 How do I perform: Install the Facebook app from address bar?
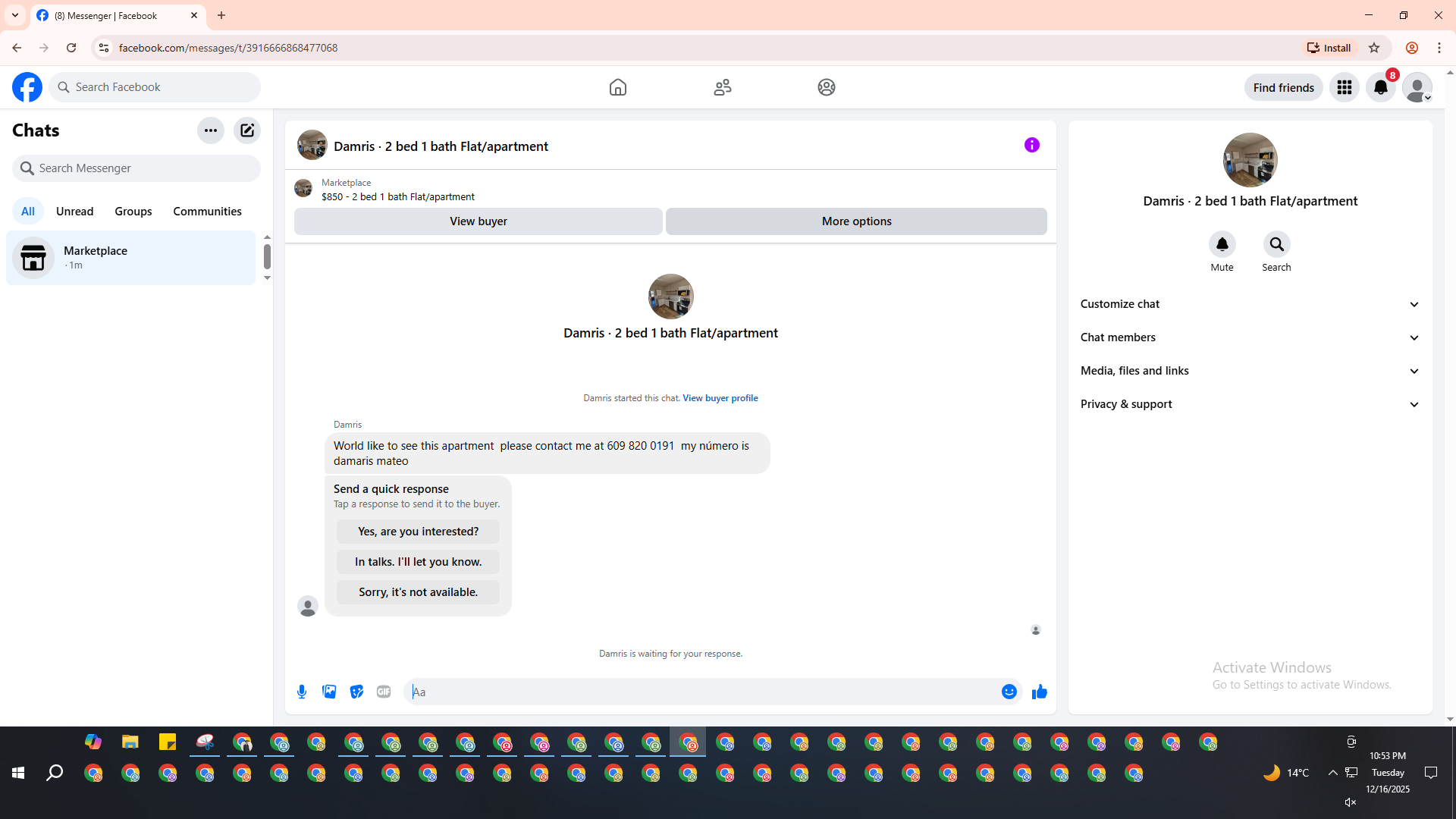click(x=1329, y=48)
